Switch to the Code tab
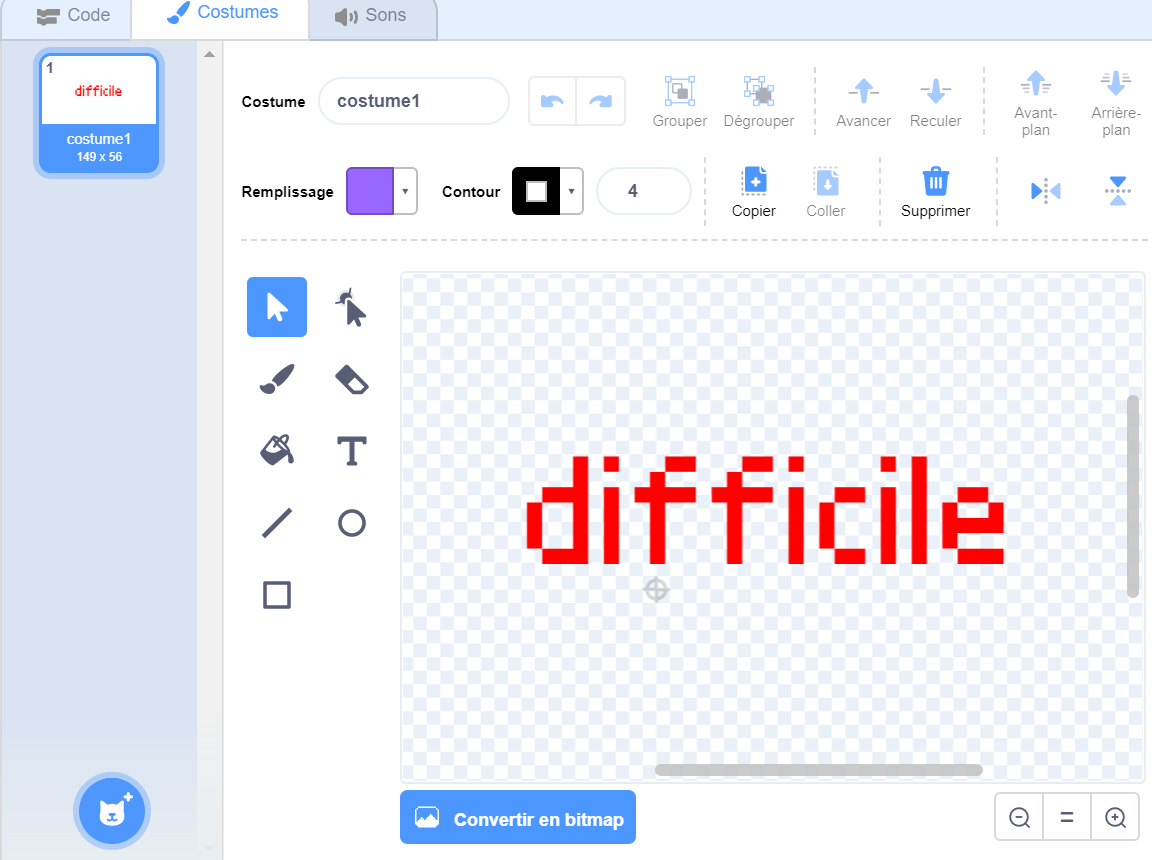The width and height of the screenshot is (1152, 860). (74, 16)
